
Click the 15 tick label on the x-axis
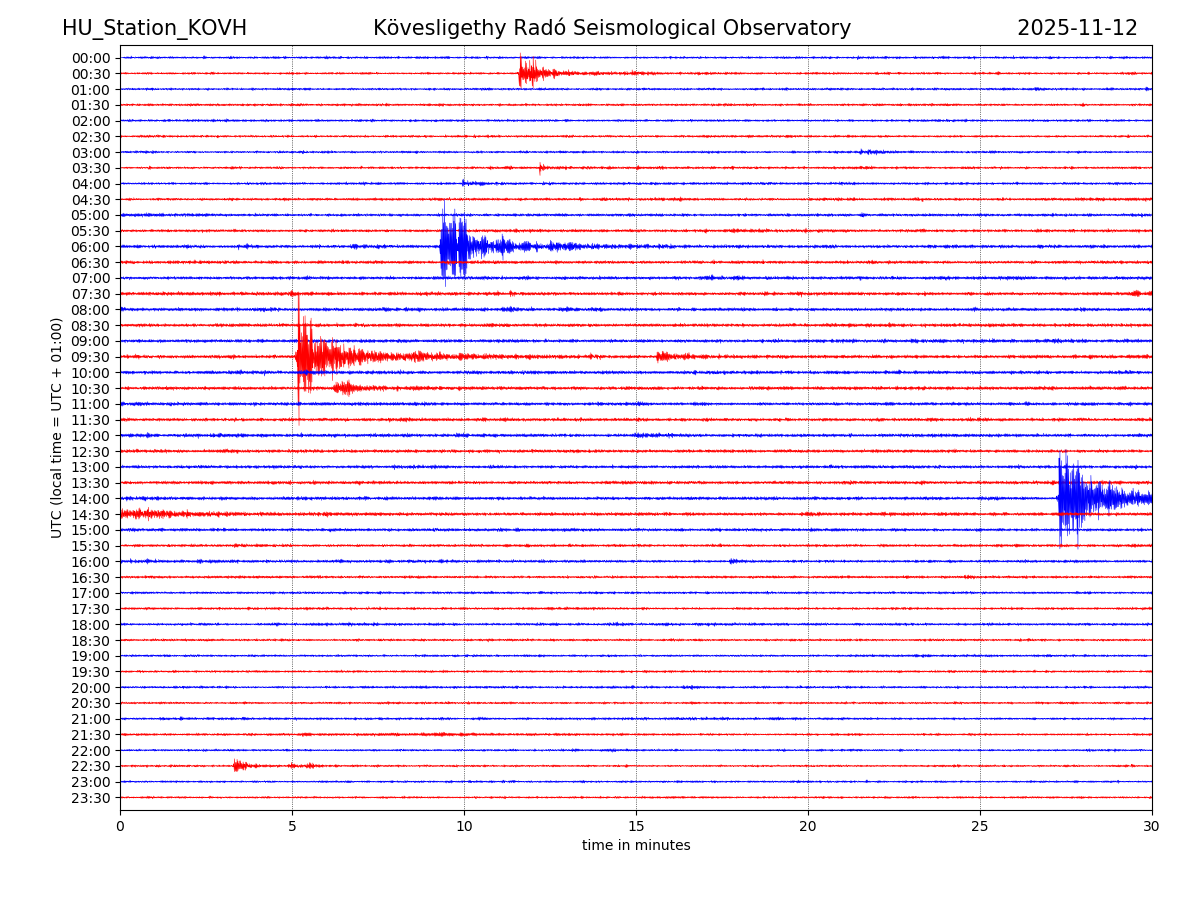[636, 826]
